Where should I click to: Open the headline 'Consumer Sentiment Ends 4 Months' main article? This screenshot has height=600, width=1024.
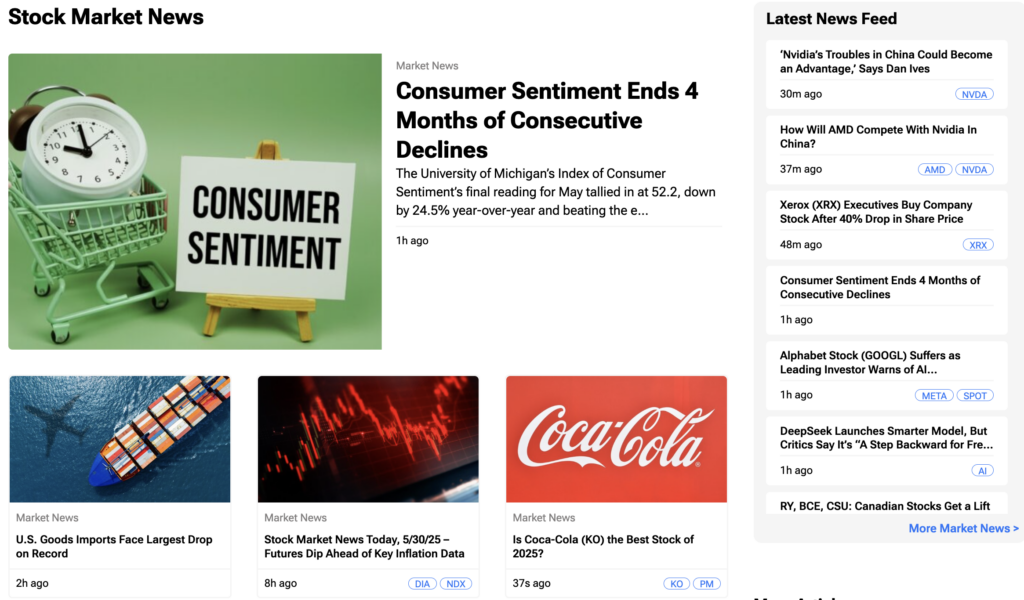pos(547,120)
